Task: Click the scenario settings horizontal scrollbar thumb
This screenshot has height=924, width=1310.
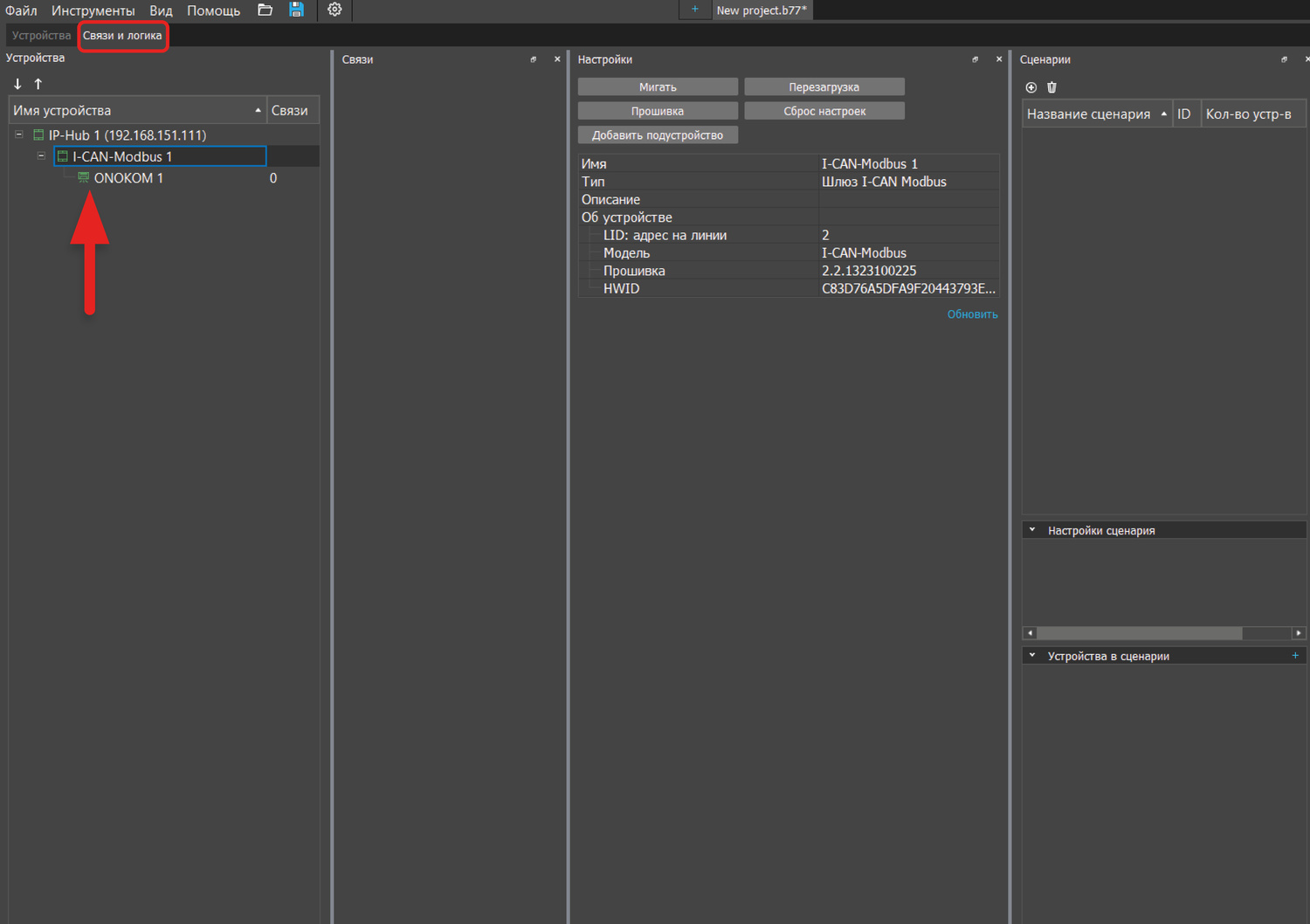Action: pos(1139,633)
